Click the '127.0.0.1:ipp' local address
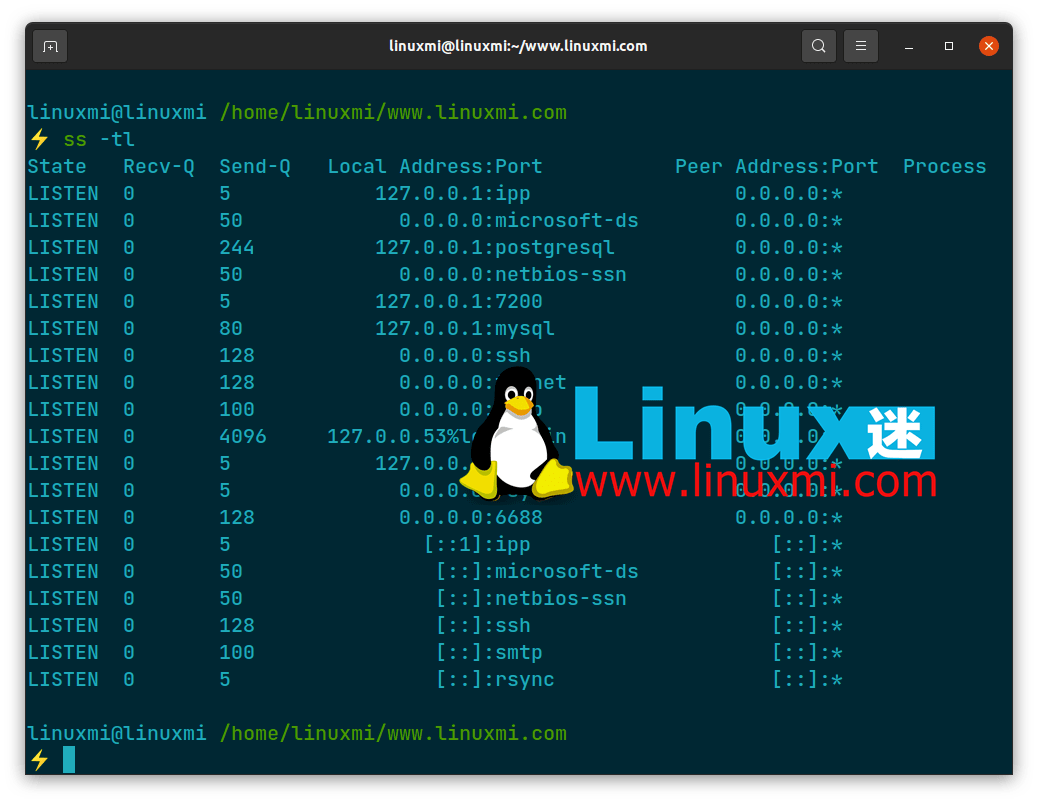The height and width of the screenshot is (803, 1038). pyautogui.click(x=453, y=194)
